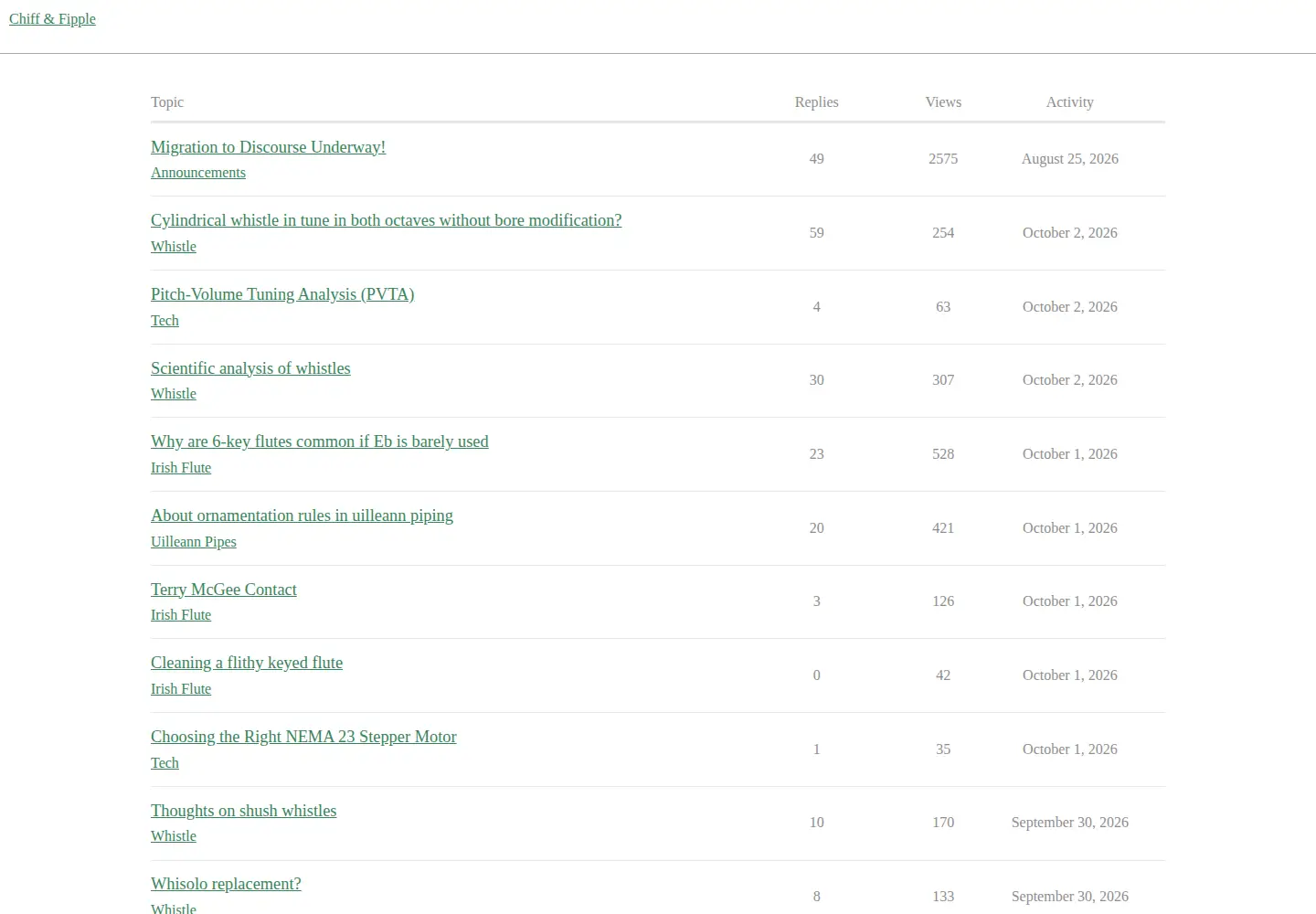Click Irish Flute category under Terry McGee Contact
Screen dimensions: 1316x914
[x=181, y=615]
